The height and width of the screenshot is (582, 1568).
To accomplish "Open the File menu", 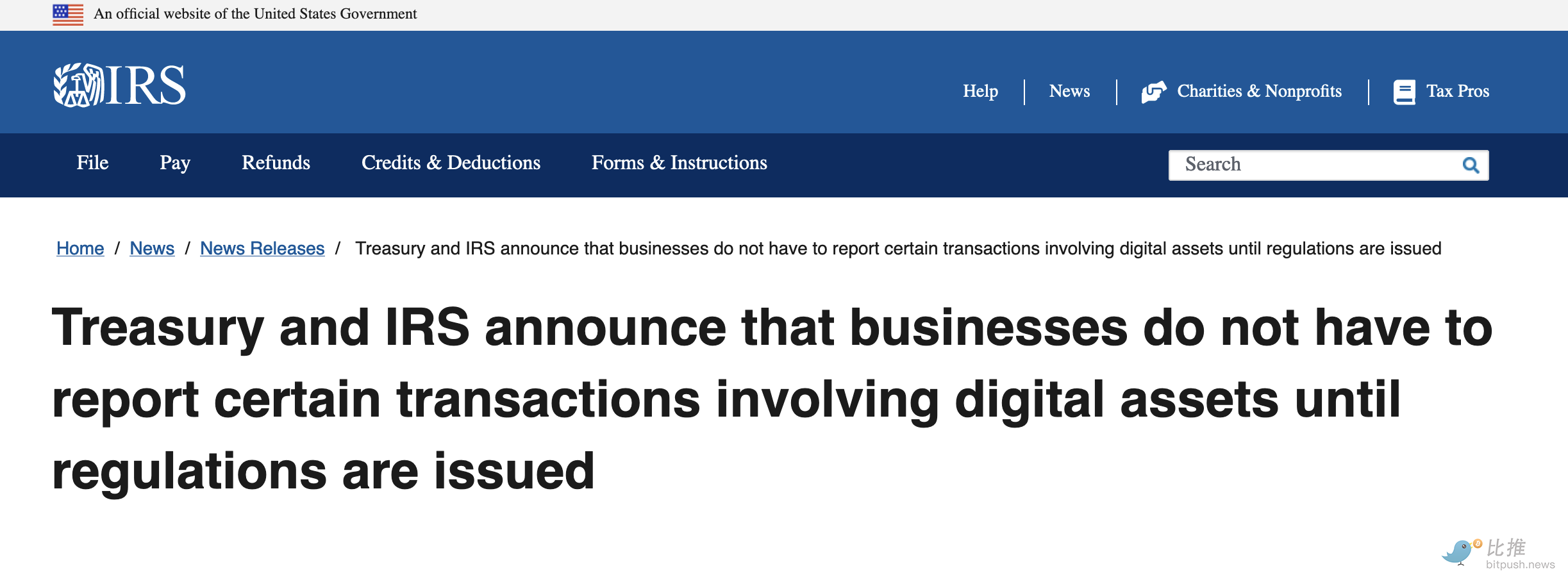I will click(92, 163).
